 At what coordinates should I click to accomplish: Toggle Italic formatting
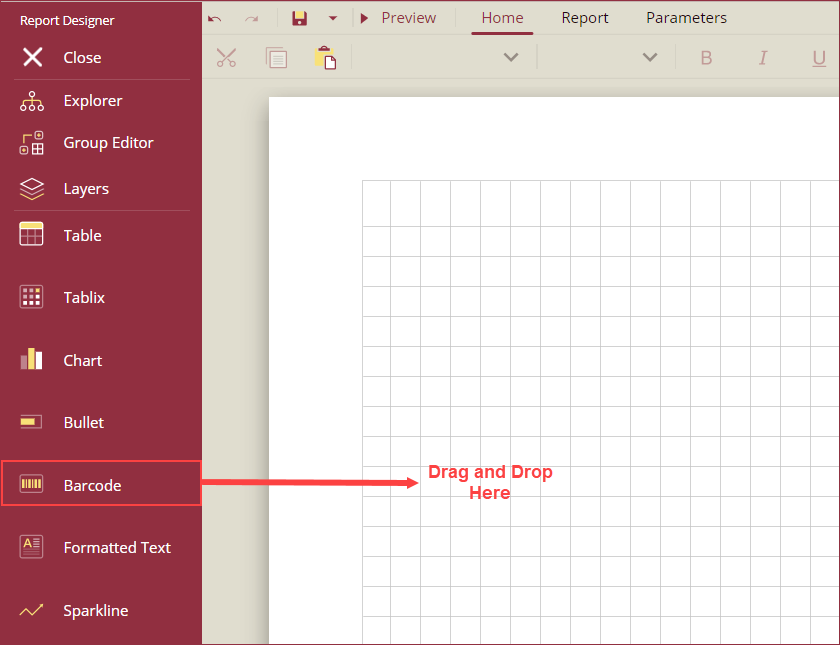tap(763, 57)
